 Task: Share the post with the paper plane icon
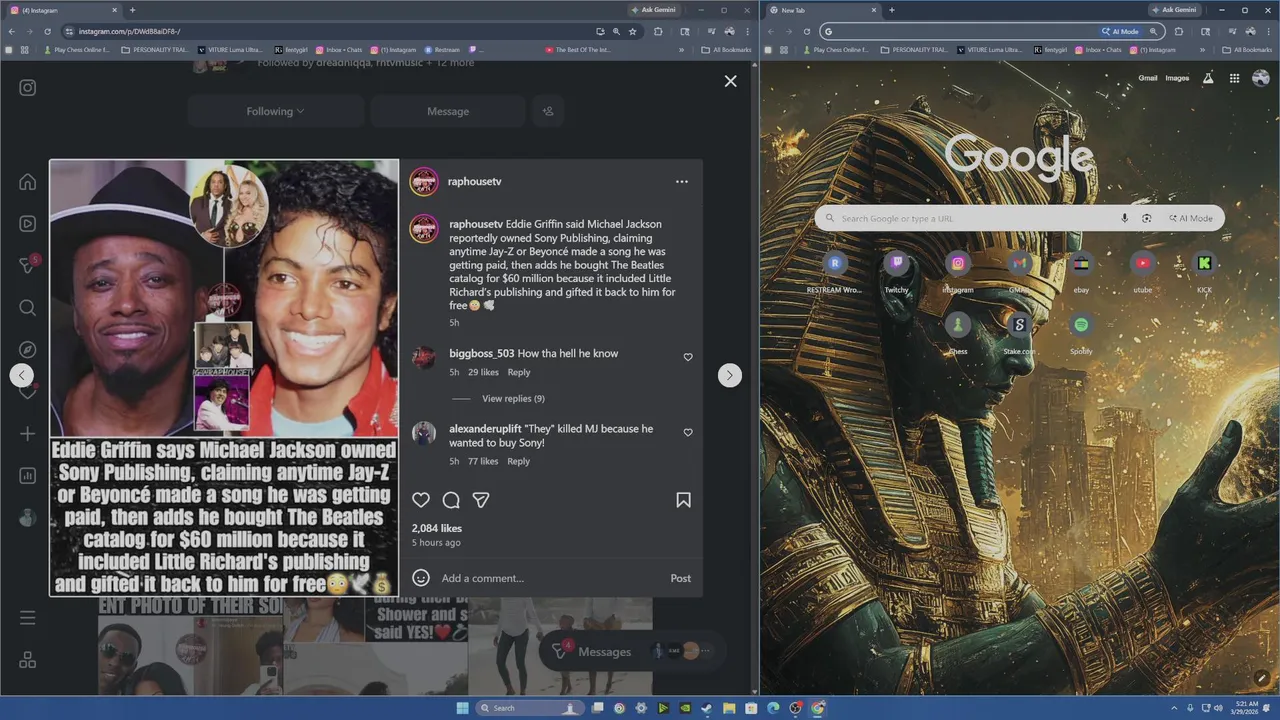tap(481, 500)
